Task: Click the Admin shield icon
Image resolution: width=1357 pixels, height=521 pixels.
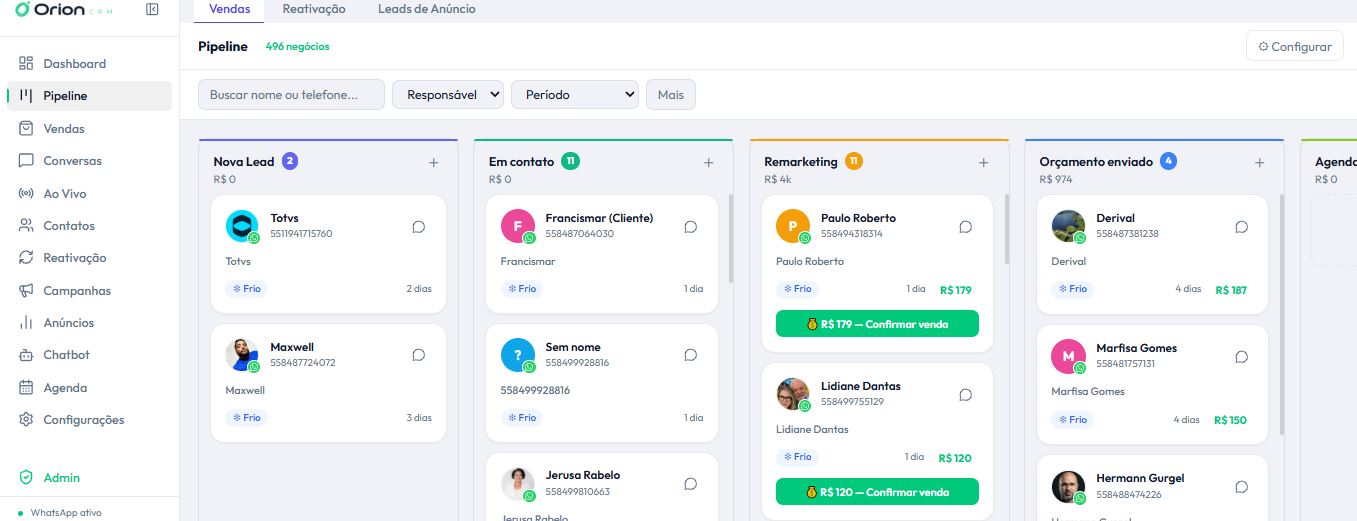Action: click(26, 478)
